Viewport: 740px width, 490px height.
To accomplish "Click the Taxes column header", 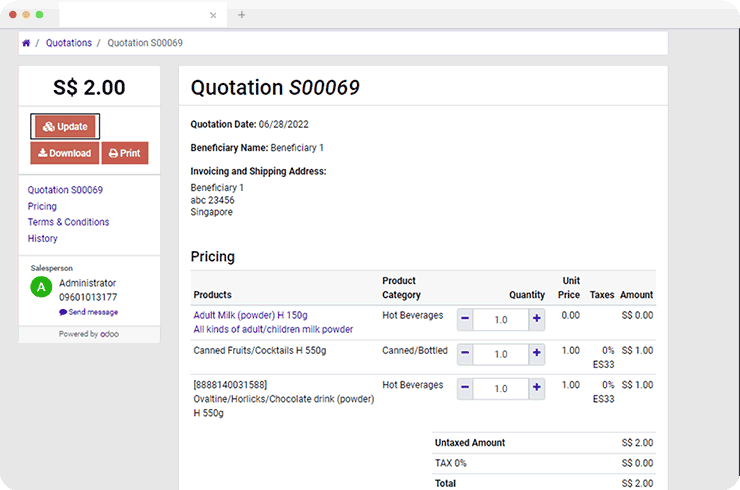I will coord(602,295).
